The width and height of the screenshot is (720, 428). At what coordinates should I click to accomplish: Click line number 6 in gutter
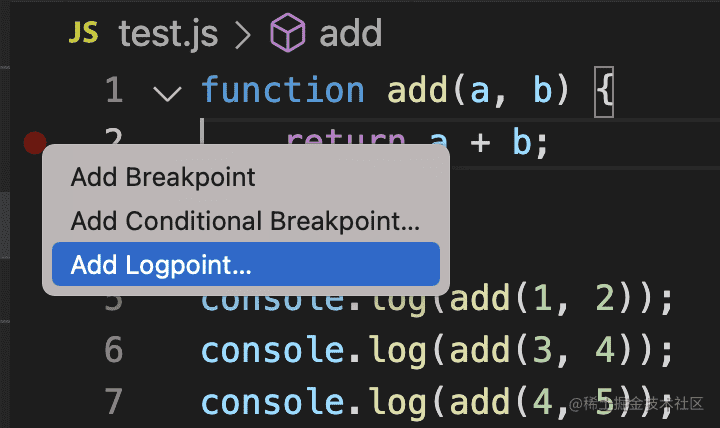114,350
